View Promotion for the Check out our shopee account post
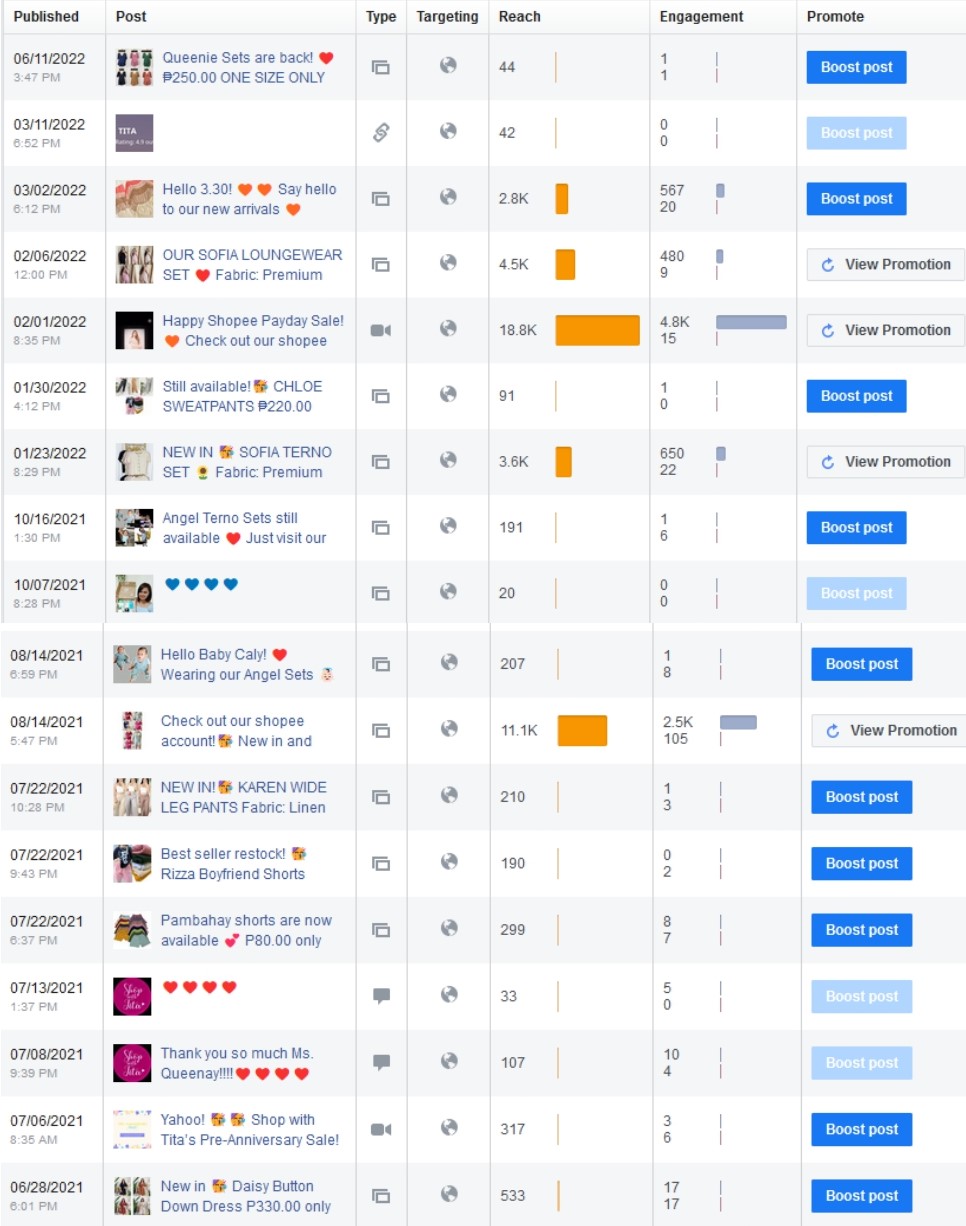The image size is (966, 1226). click(x=890, y=730)
